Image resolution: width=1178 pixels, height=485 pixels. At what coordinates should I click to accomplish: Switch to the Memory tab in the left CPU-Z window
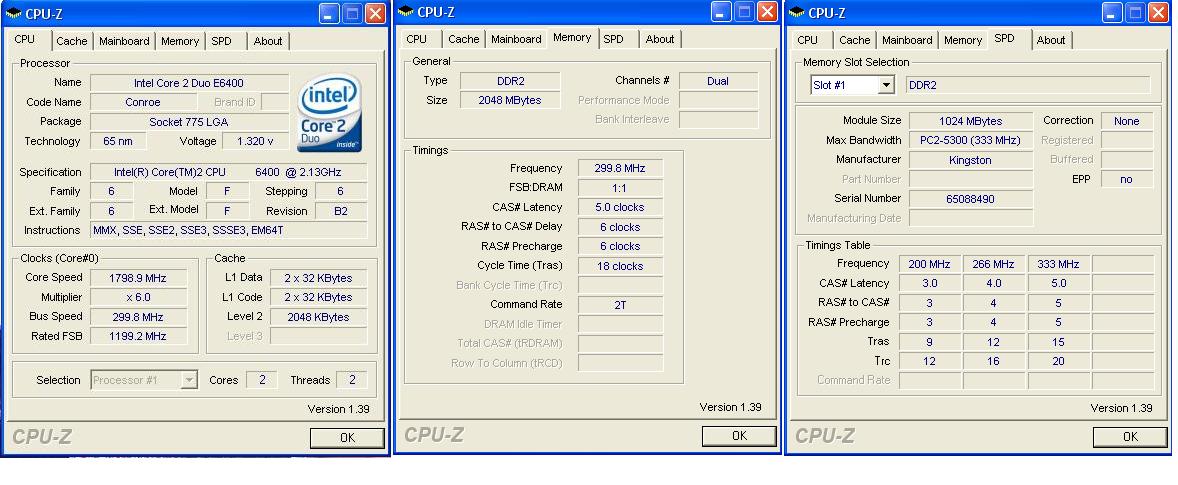[x=180, y=41]
